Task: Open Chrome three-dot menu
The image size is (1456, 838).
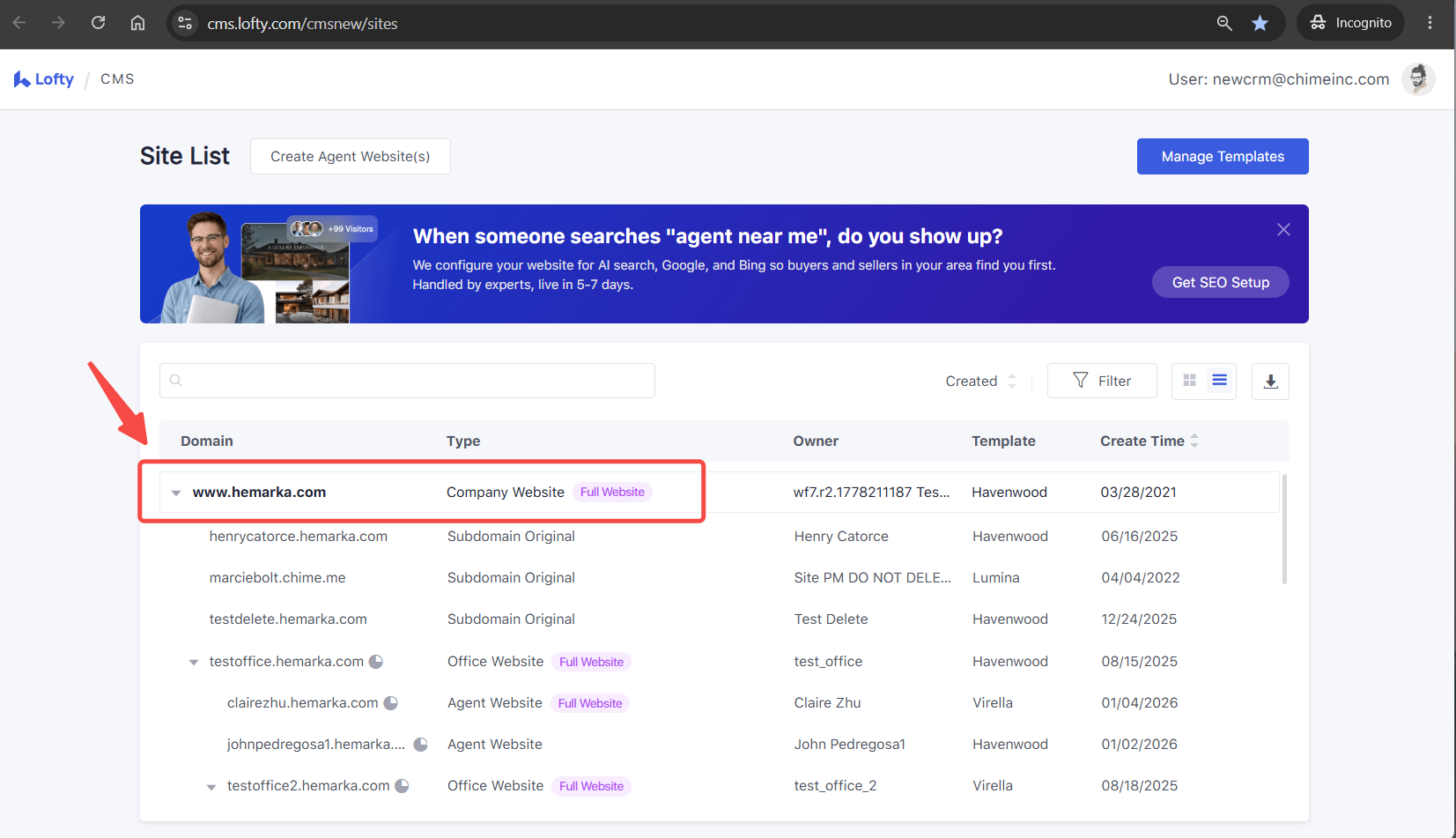Action: pos(1430,23)
